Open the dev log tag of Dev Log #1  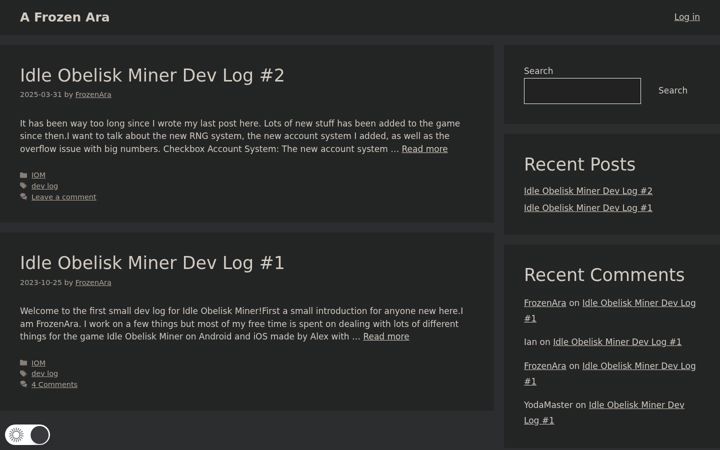(45, 373)
